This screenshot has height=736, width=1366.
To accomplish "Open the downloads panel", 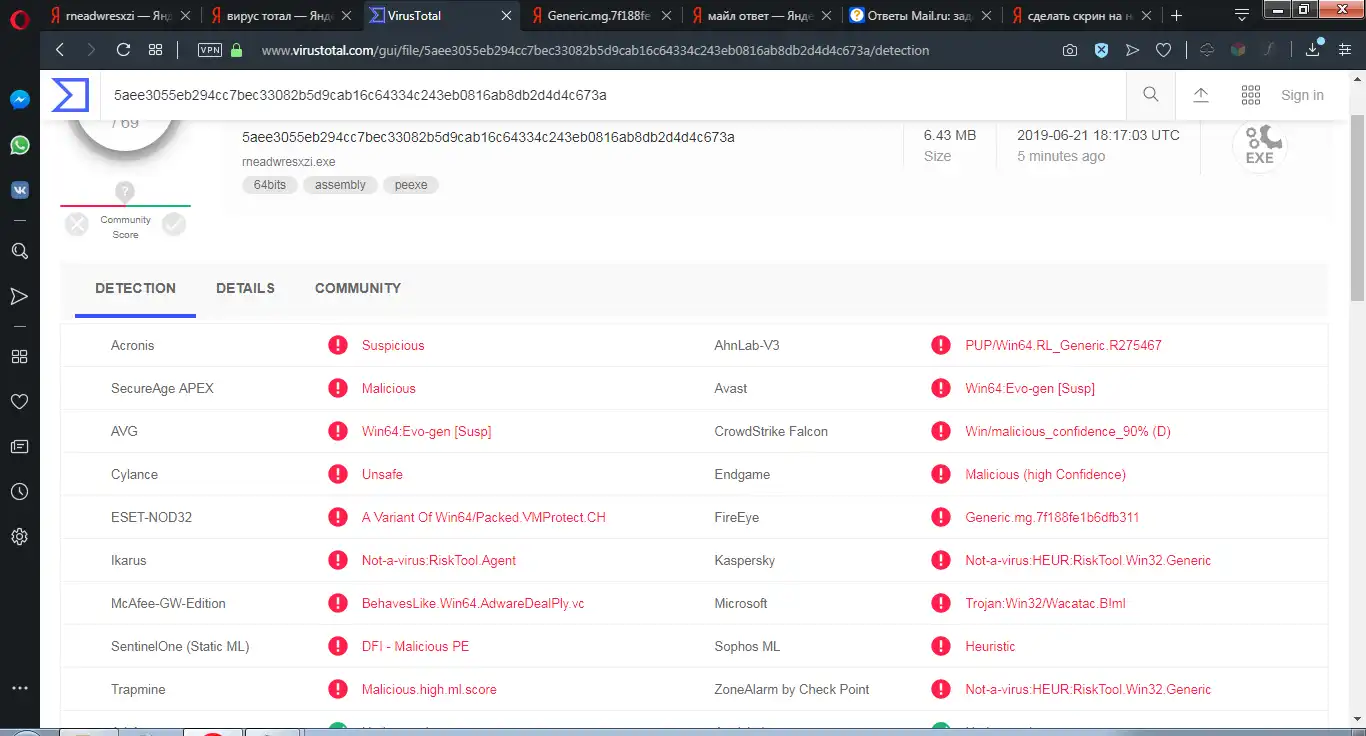I will (1313, 50).
